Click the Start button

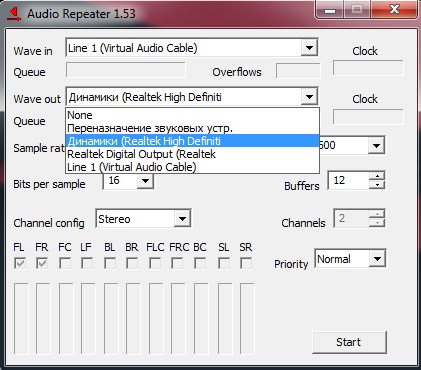tap(349, 342)
